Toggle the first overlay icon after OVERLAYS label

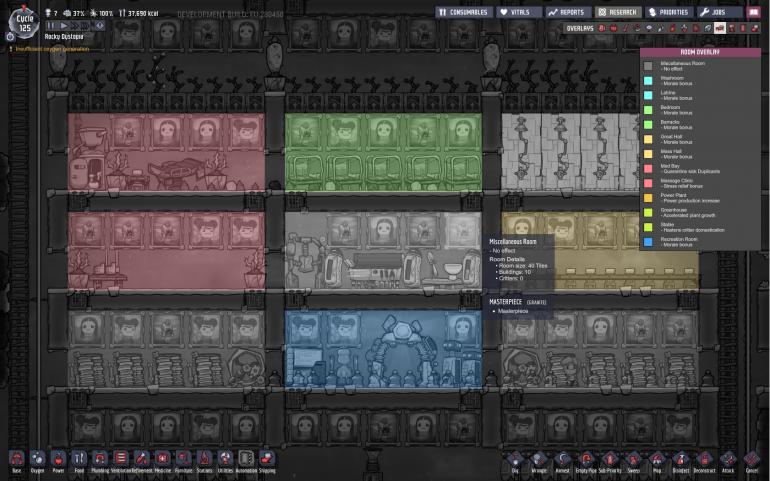tap(602, 28)
